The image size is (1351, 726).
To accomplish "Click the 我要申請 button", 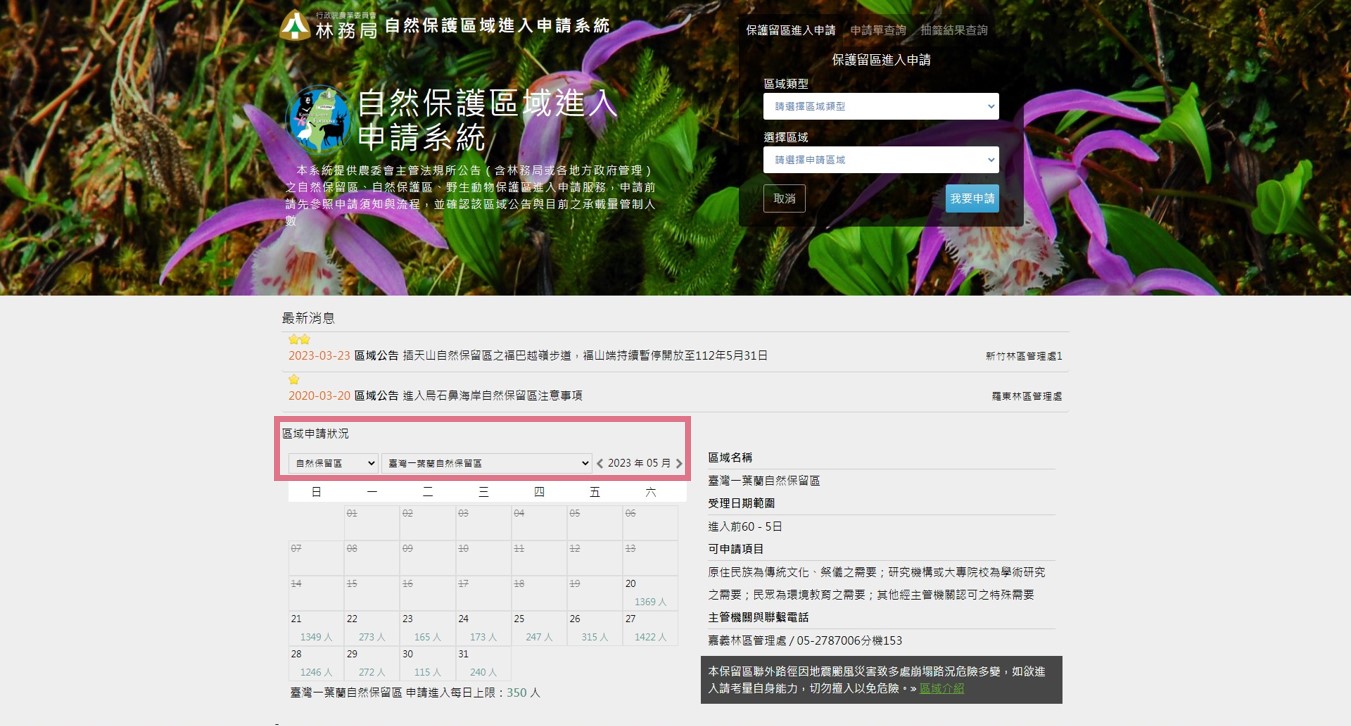I will tap(972, 199).
